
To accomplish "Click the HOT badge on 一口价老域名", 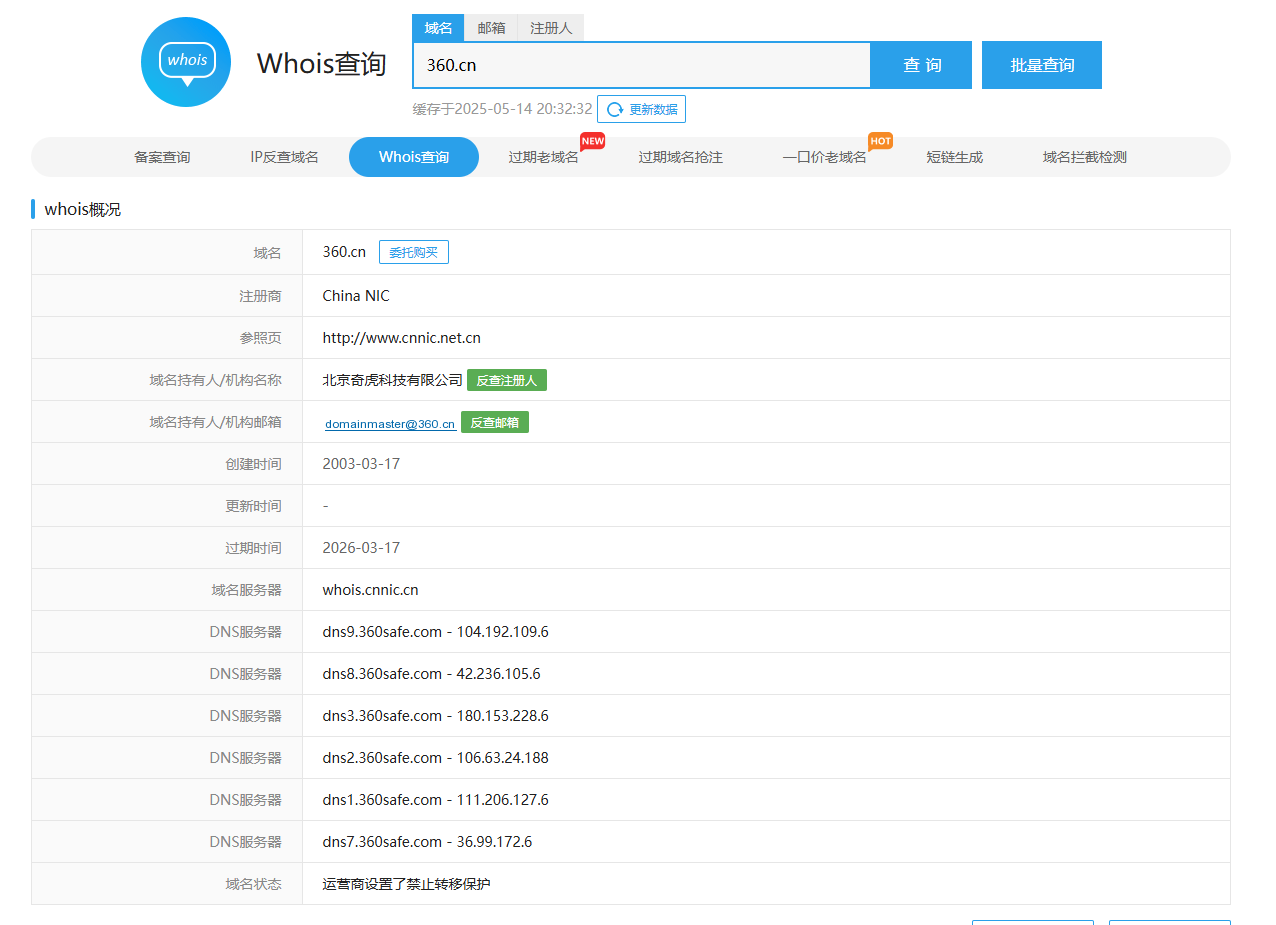I will [x=880, y=141].
